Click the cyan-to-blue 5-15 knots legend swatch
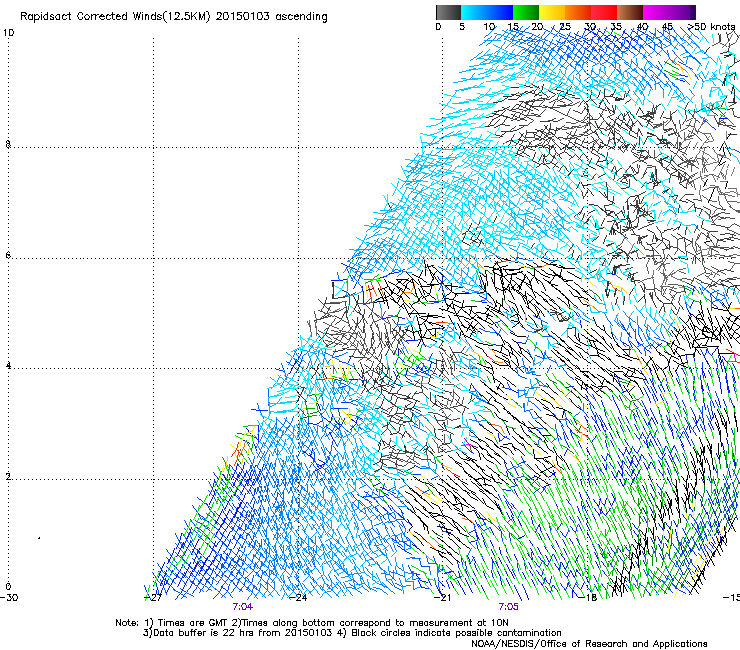The image size is (740, 650). (487, 12)
